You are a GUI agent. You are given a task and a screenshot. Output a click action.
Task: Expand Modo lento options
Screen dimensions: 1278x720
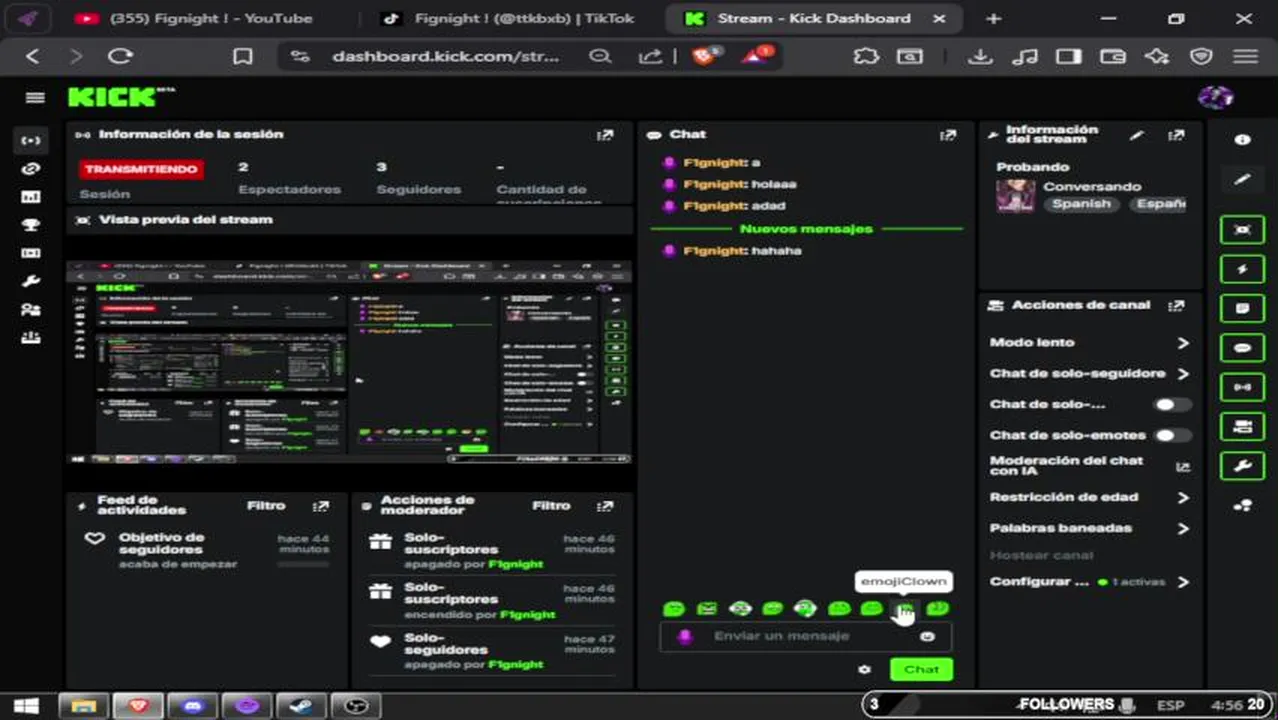click(x=1183, y=343)
